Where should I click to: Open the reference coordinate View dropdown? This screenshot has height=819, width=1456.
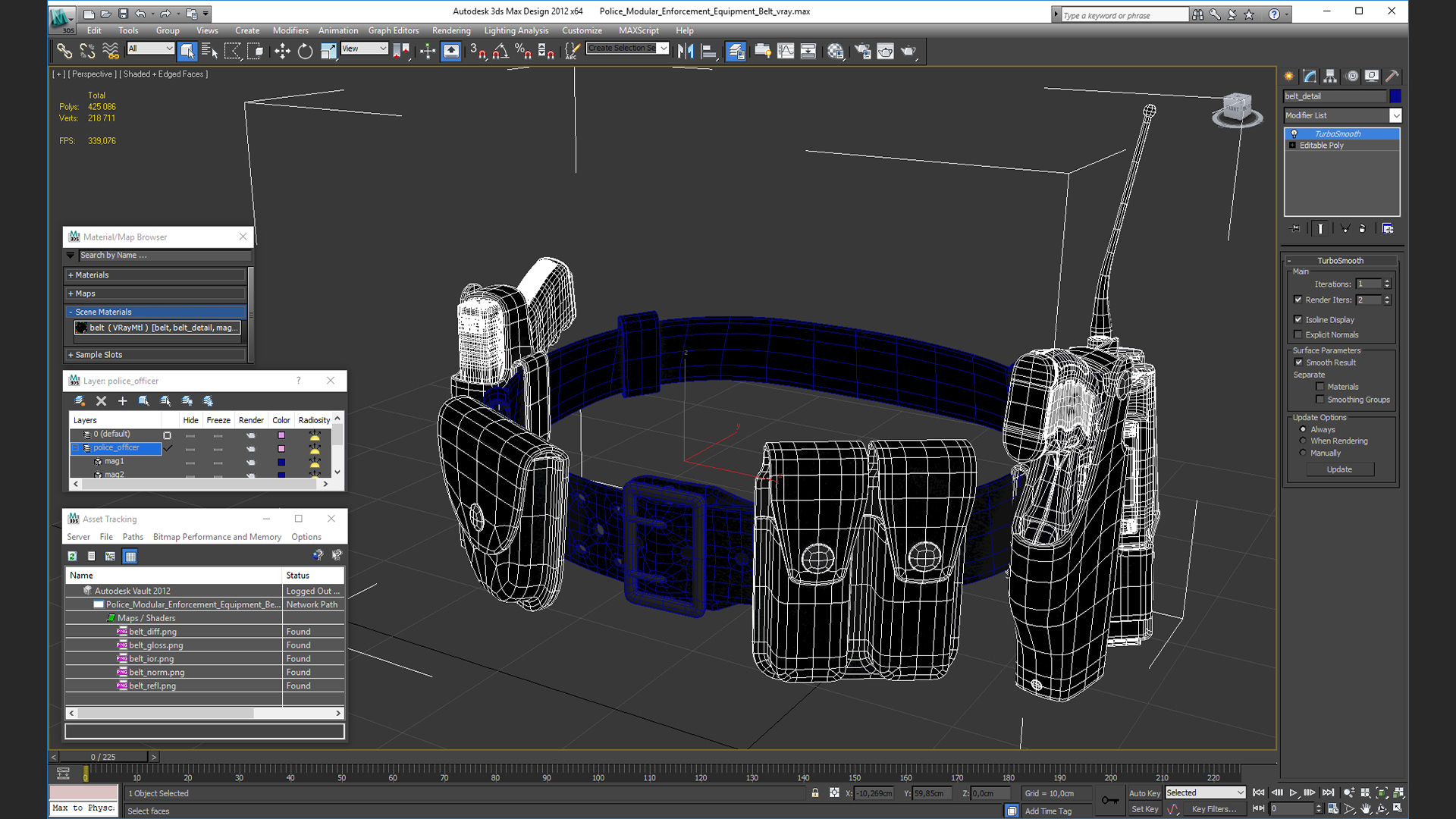point(364,48)
